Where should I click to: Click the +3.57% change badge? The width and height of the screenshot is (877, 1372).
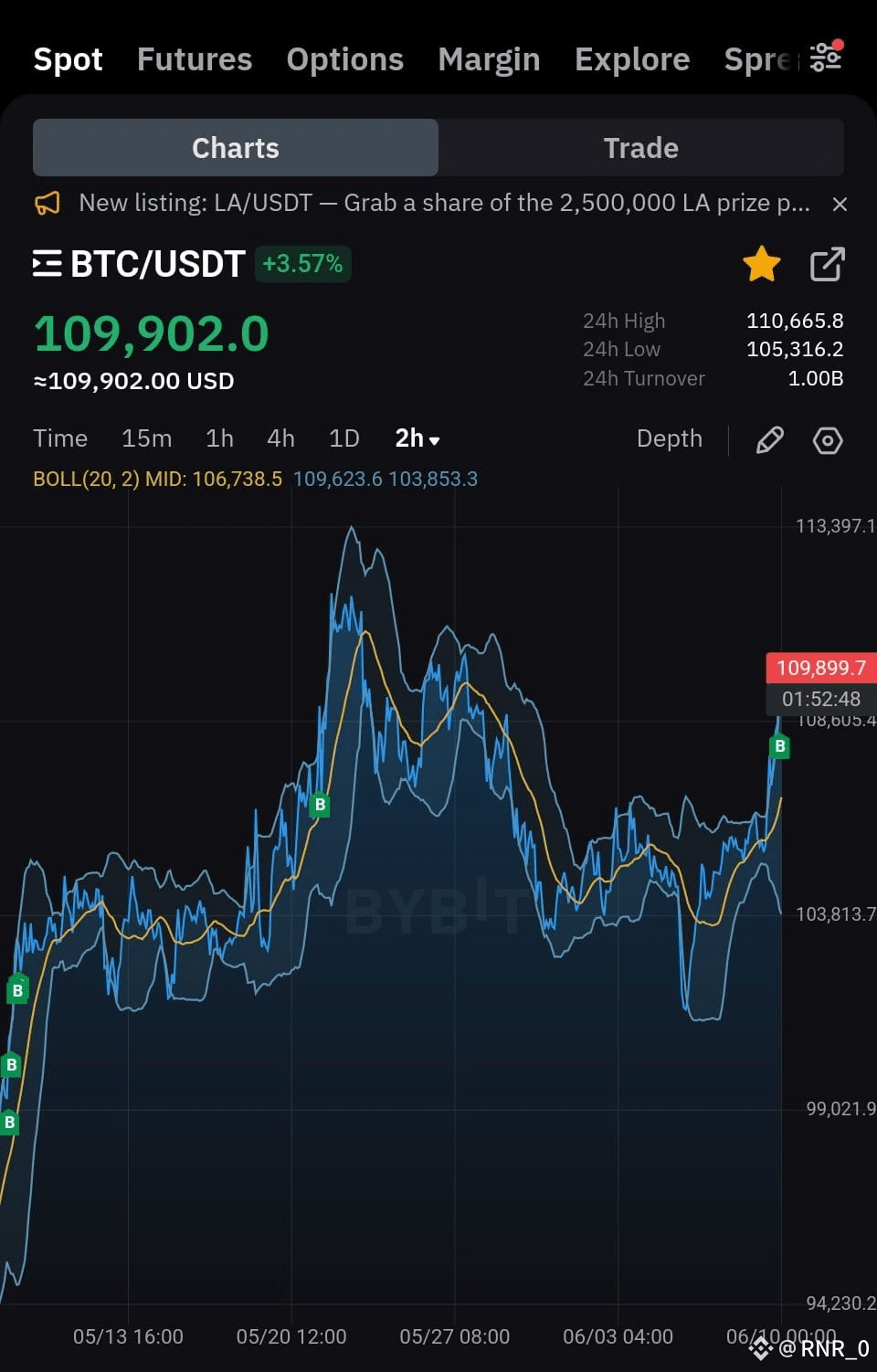(x=302, y=264)
